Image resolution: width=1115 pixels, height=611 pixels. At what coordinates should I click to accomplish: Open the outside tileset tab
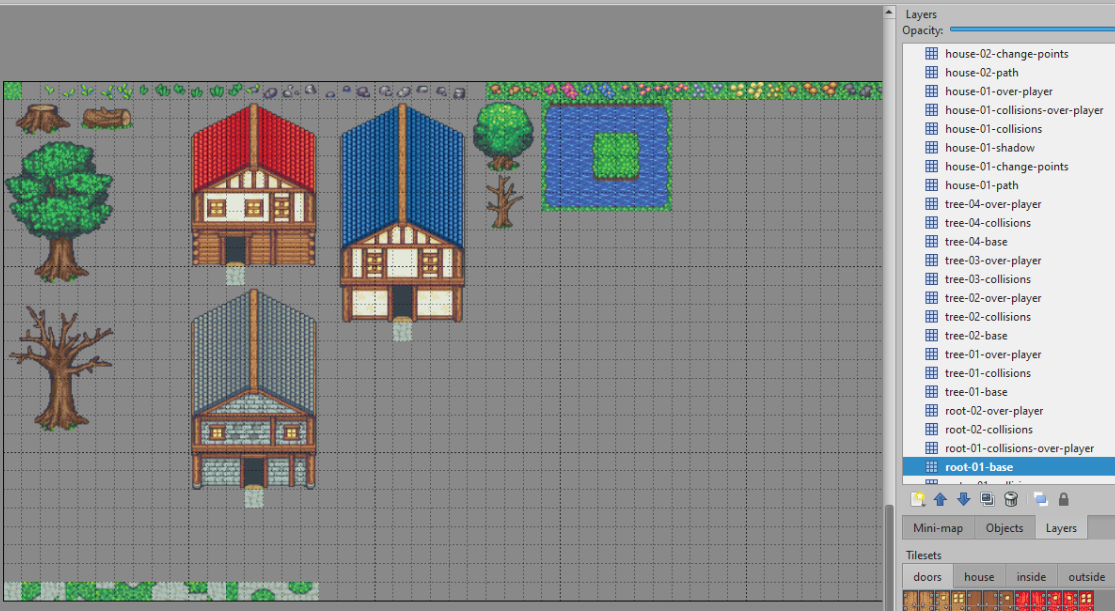1086,577
